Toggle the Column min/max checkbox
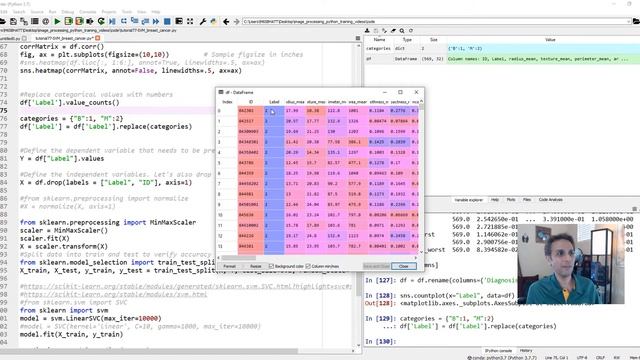Screen dimensions: 640x360 (308, 266)
